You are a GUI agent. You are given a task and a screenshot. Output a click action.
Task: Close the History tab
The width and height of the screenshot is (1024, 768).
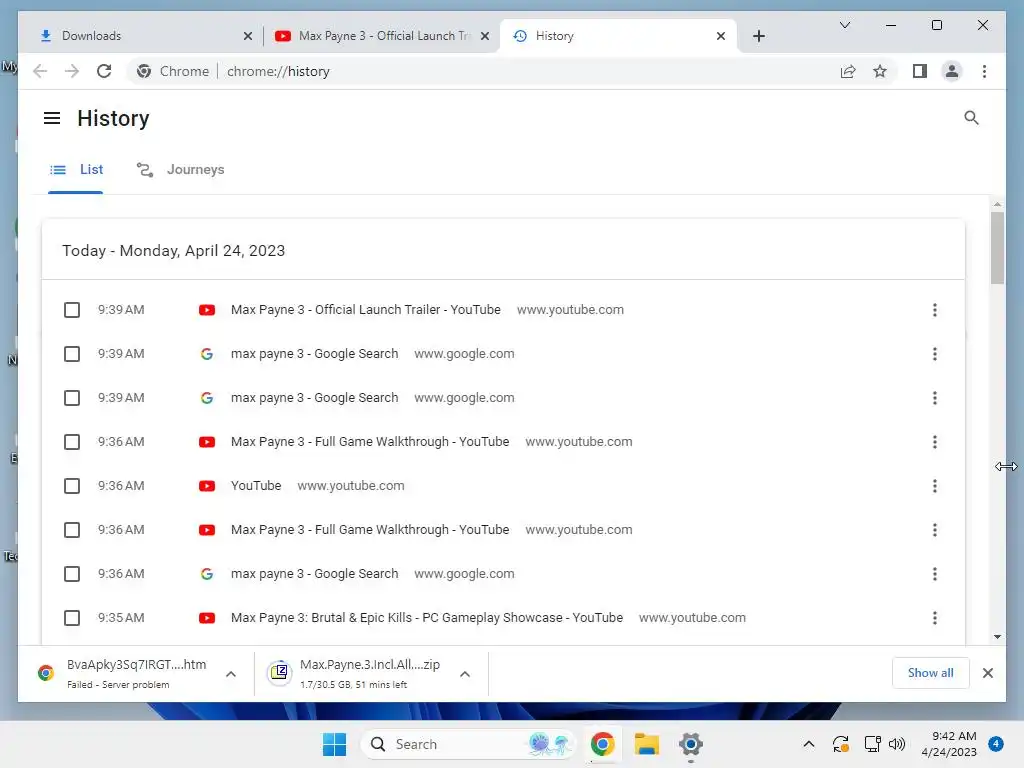click(x=720, y=36)
